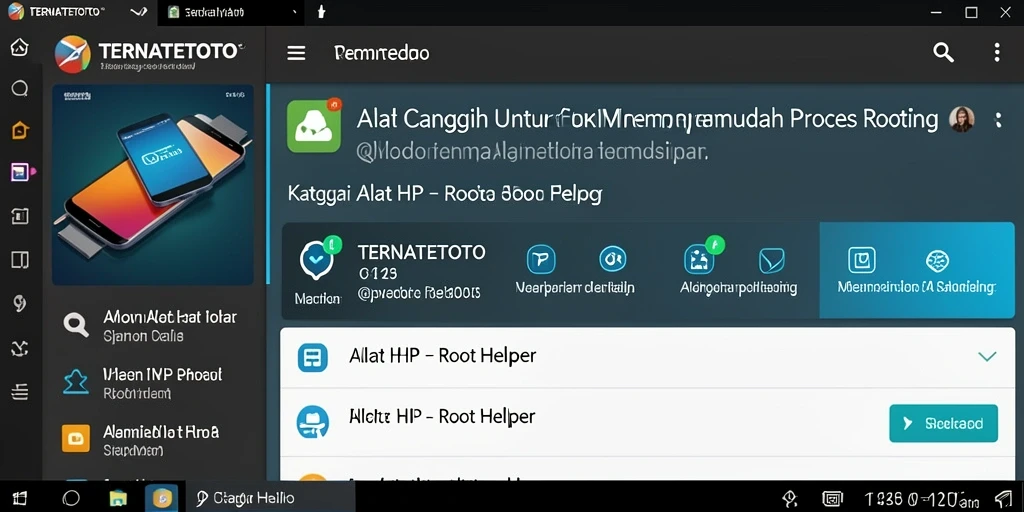Click the pink image icon in left sidebar

coord(21,172)
